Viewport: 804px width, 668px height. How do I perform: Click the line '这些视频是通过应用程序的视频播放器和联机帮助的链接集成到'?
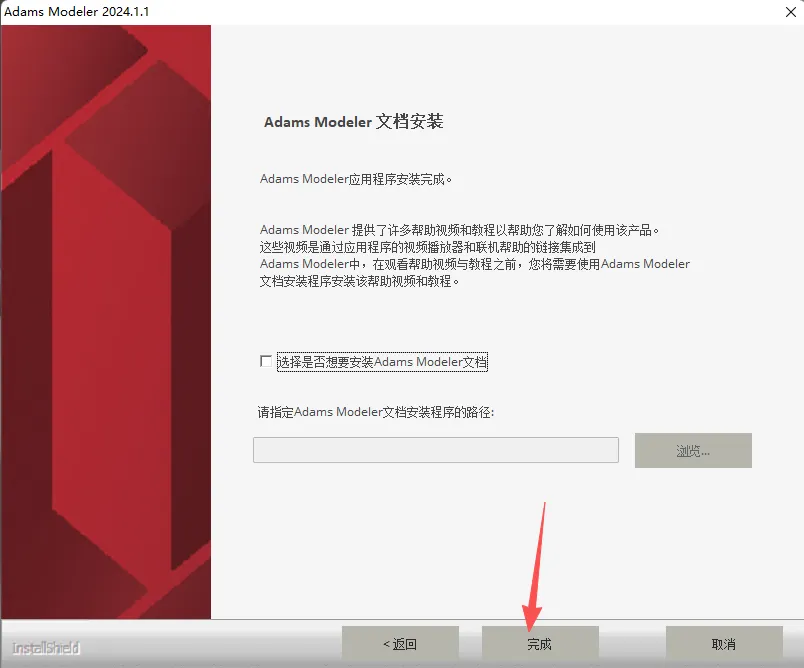tap(427, 247)
